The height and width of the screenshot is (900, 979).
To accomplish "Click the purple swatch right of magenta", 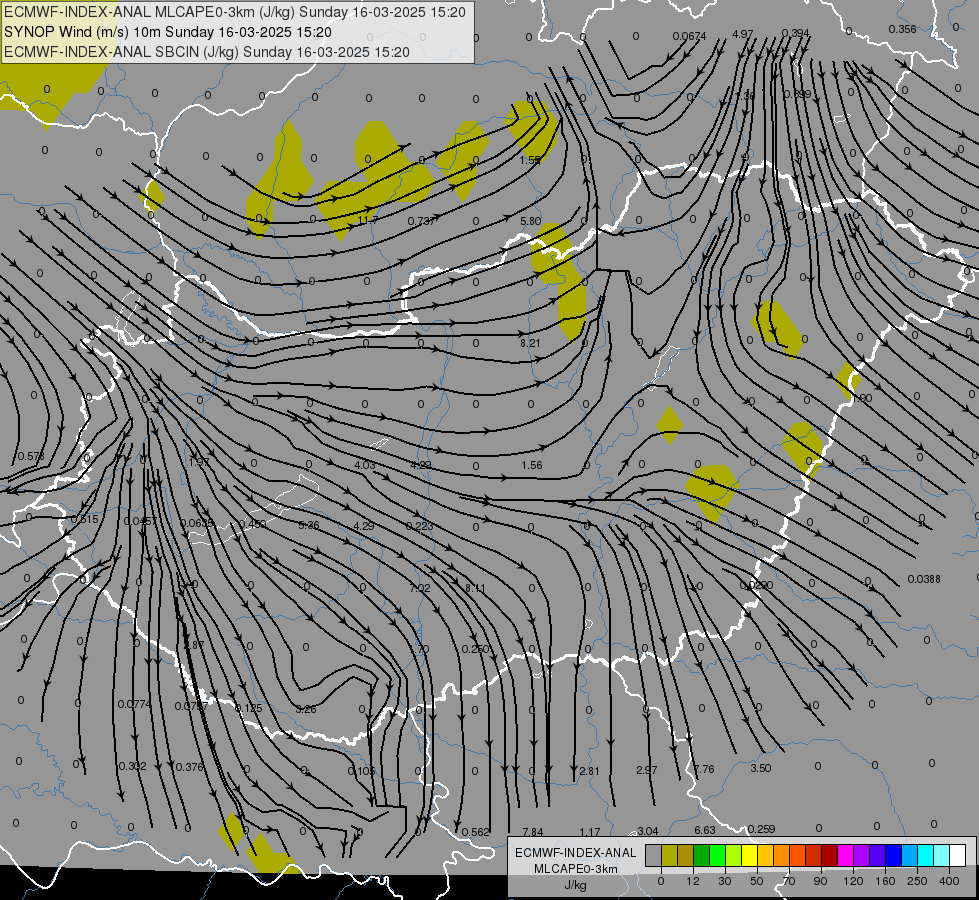I will pyautogui.click(x=862, y=855).
